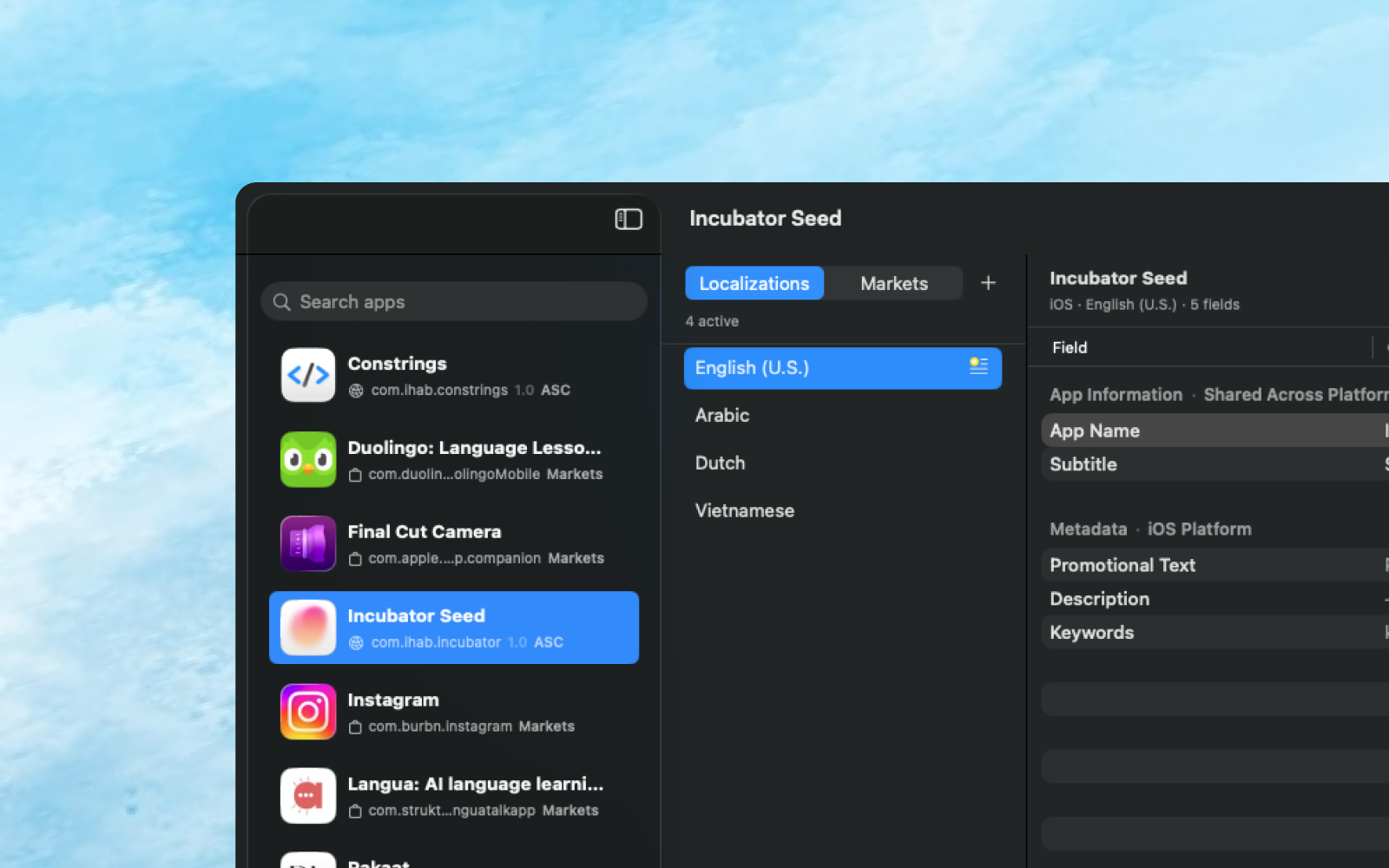Click the Incubator Seed gradient app icon
The width and height of the screenshot is (1389, 868).
(x=308, y=628)
